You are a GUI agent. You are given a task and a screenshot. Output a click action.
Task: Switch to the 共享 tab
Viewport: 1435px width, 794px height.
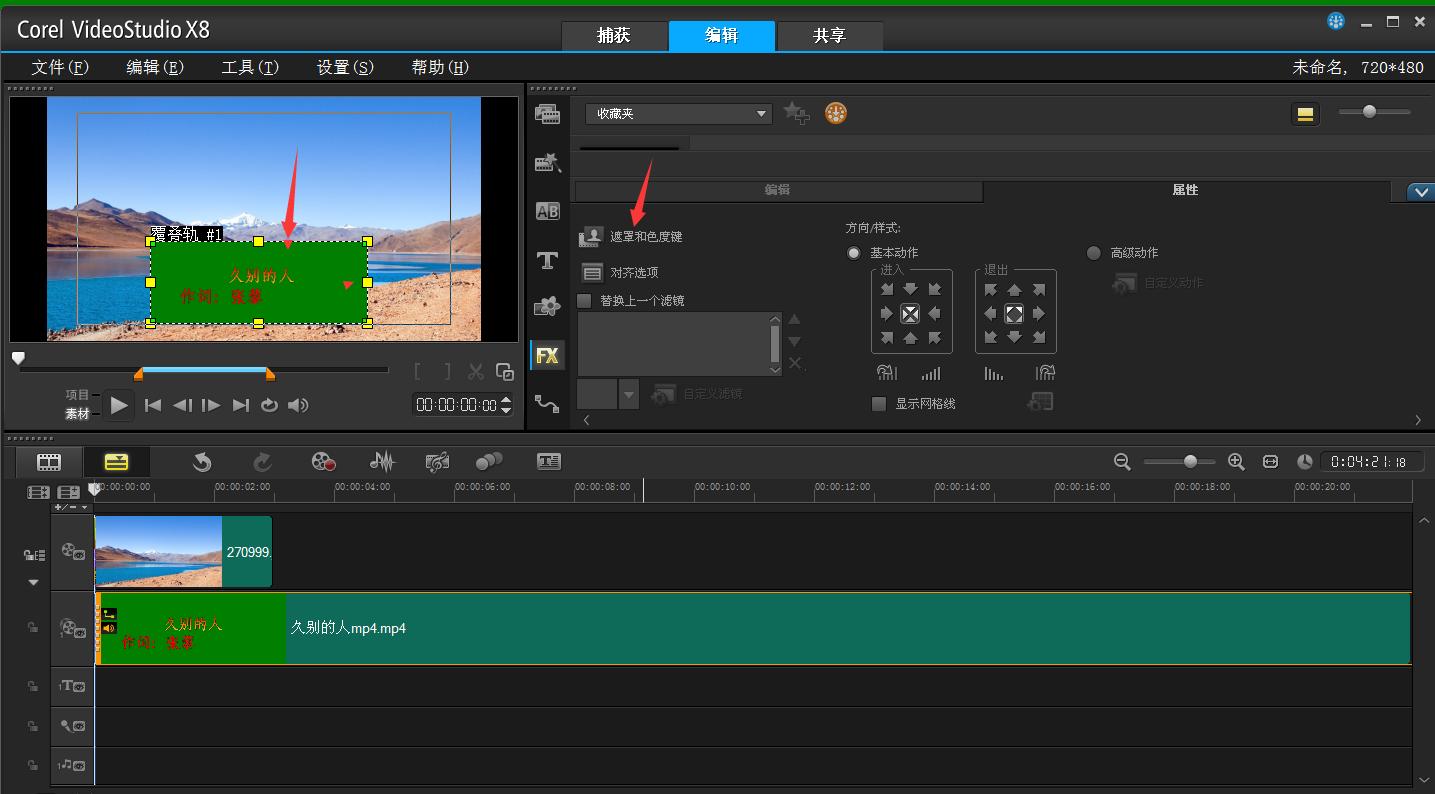pos(829,36)
